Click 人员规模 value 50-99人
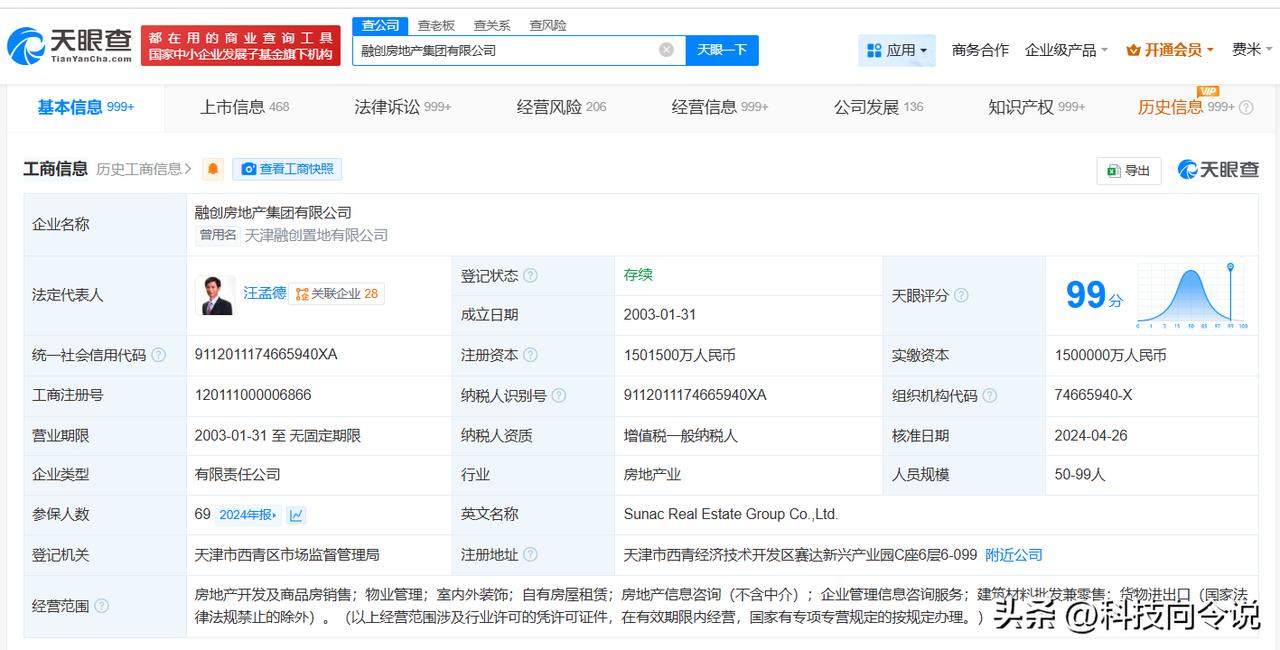 pyautogui.click(x=1080, y=475)
